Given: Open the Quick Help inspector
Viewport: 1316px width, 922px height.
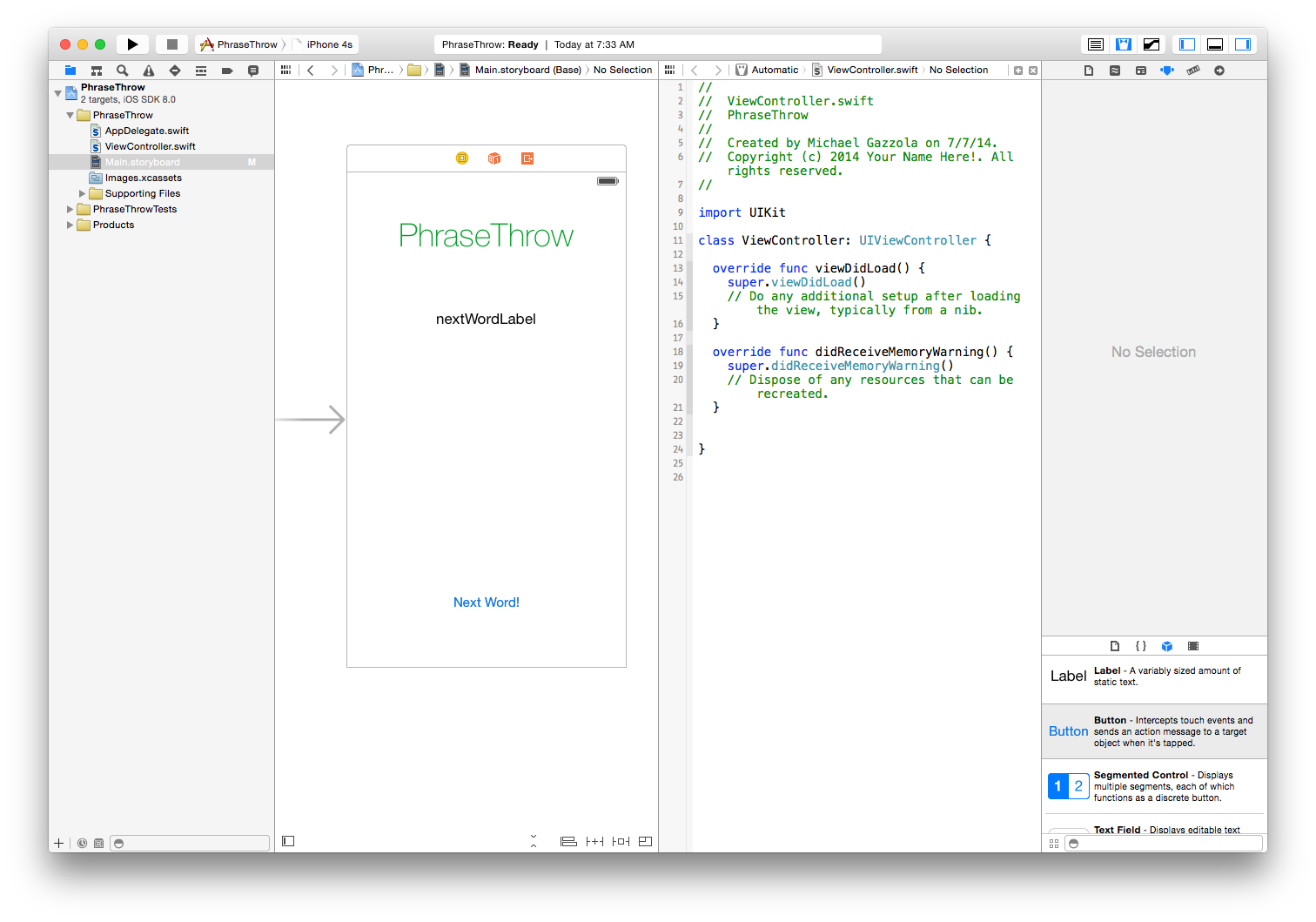Looking at the screenshot, I should point(1115,71).
